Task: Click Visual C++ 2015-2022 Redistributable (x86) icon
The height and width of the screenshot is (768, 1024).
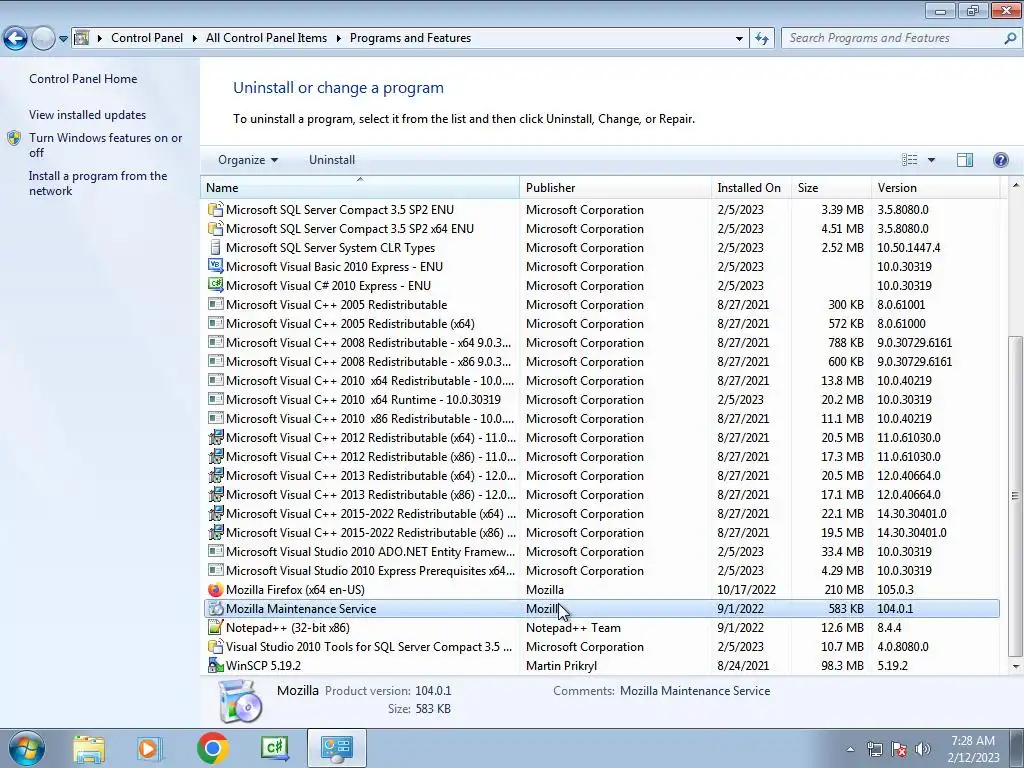Action: (x=215, y=532)
